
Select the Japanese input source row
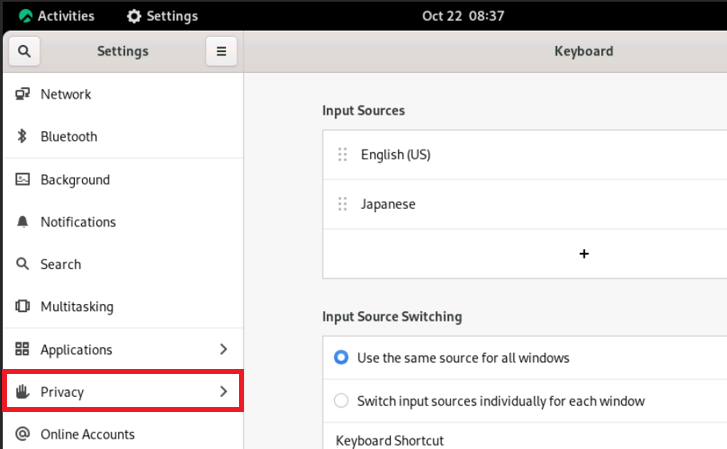500,204
